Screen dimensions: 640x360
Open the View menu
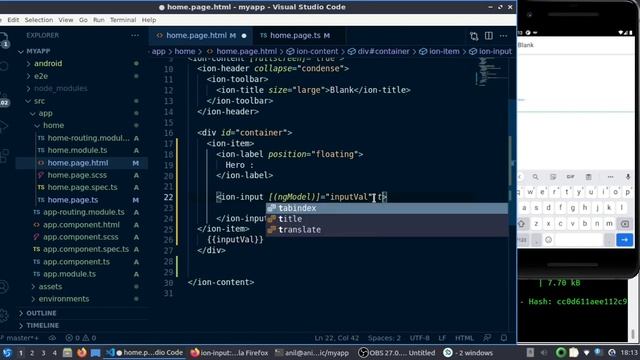pos(65,20)
